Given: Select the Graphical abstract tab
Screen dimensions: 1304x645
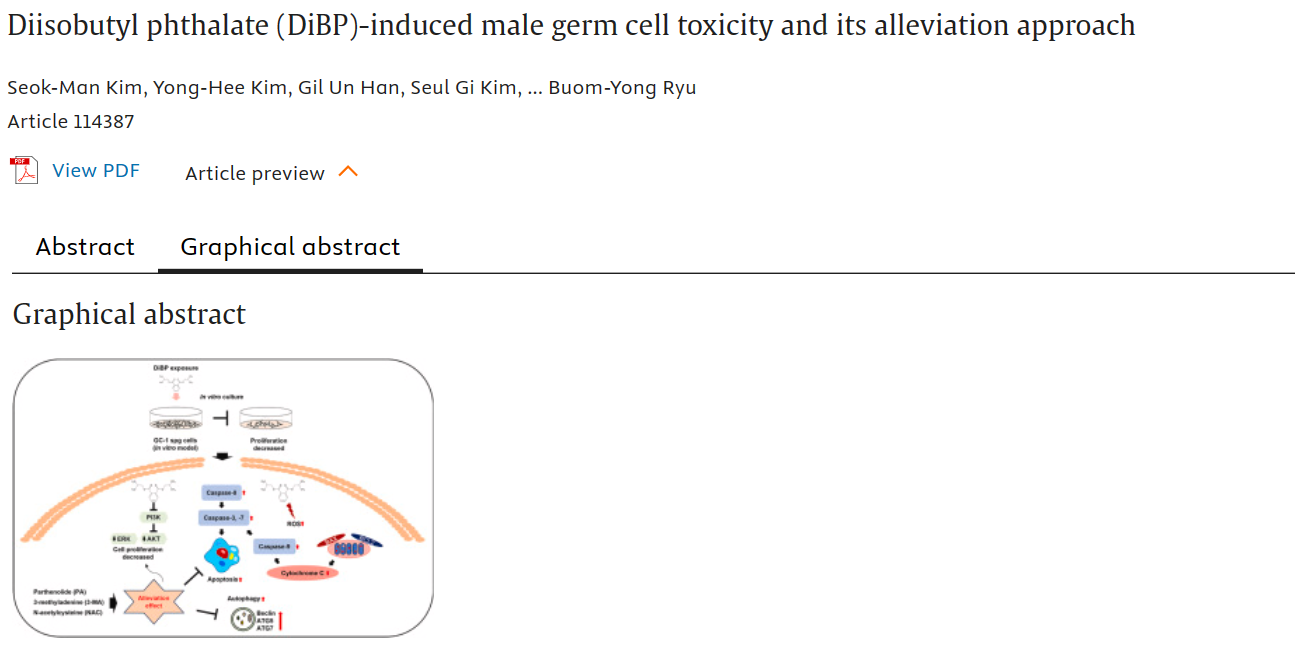Looking at the screenshot, I should tap(290, 247).
